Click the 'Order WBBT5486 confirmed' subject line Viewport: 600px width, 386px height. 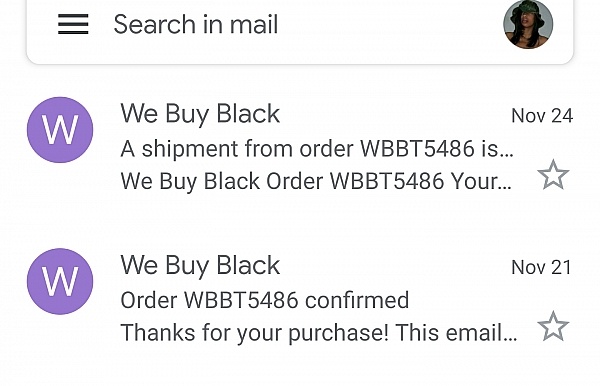point(265,300)
